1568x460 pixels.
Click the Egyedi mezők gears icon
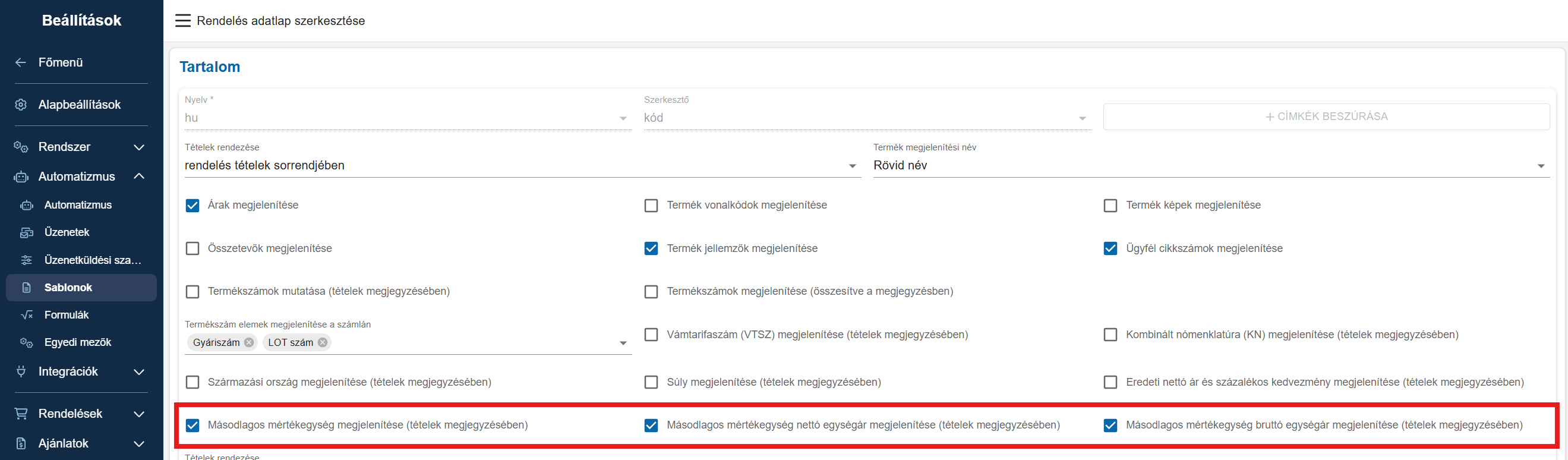coord(27,342)
